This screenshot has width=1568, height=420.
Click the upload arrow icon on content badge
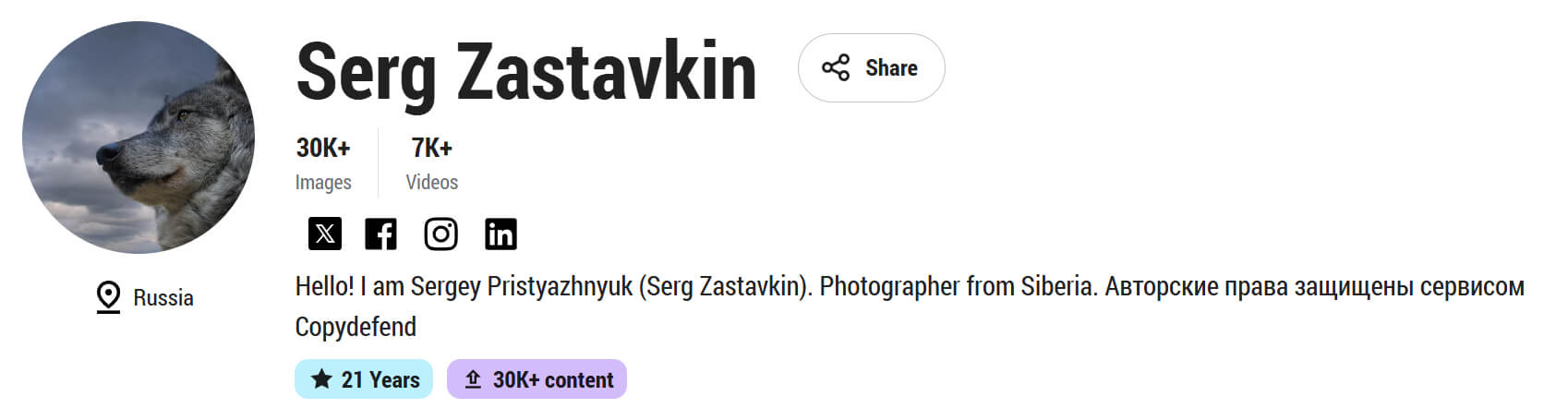(473, 379)
